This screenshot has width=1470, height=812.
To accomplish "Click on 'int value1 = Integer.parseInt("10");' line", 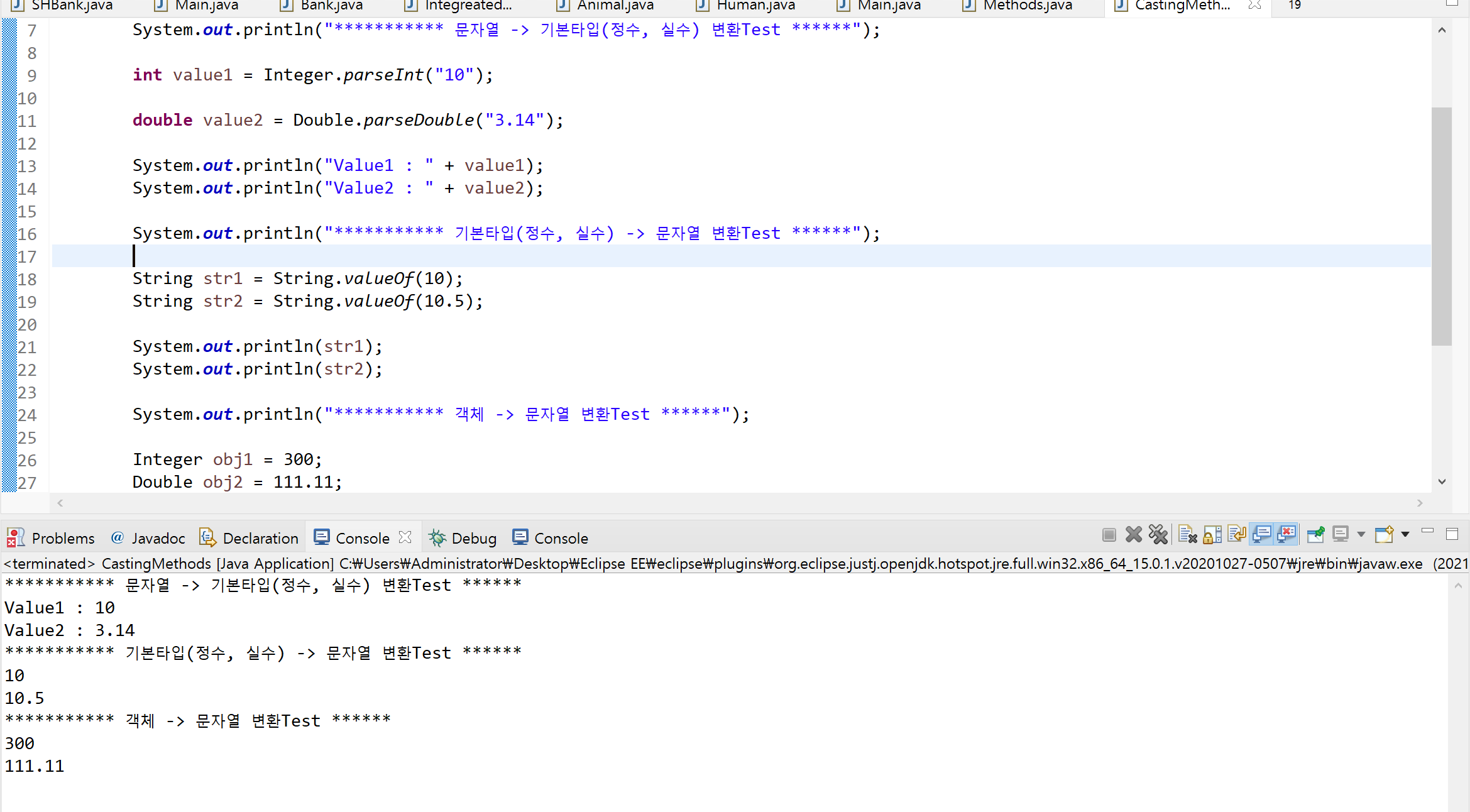I will (313, 75).
